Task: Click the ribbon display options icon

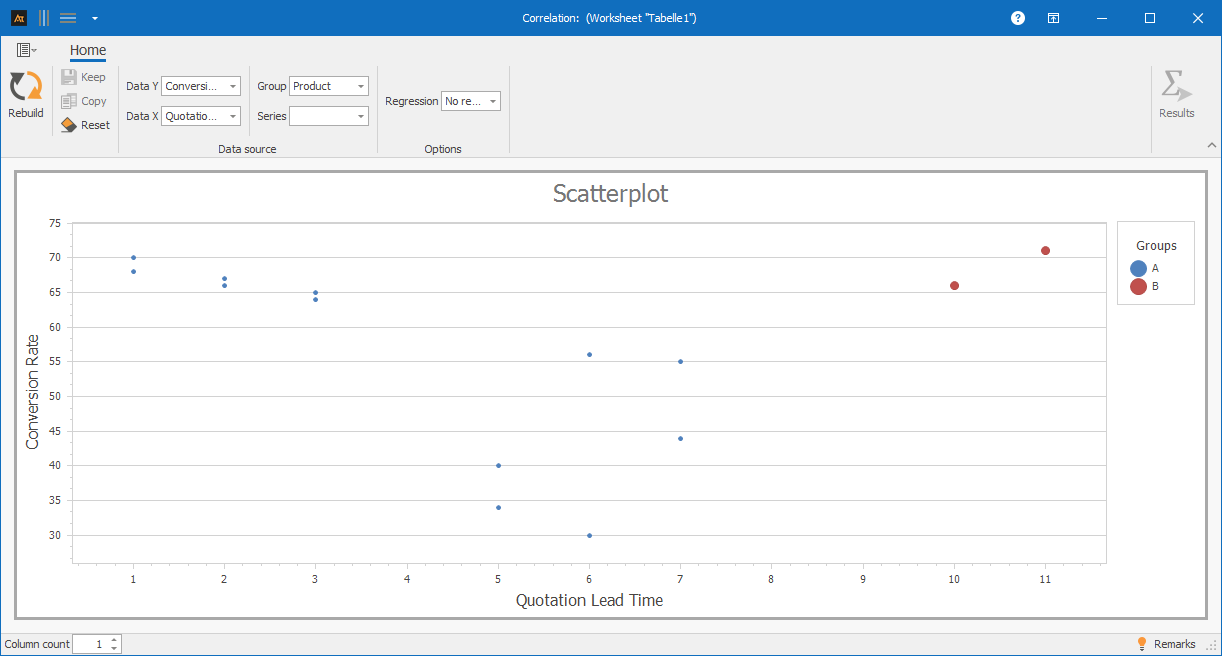Action: pos(1054,18)
